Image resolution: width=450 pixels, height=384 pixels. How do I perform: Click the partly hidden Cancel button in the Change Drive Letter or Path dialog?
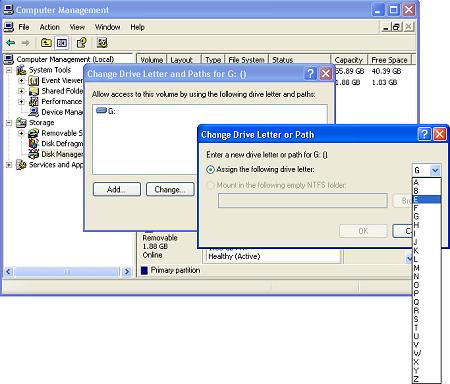pyautogui.click(x=403, y=231)
